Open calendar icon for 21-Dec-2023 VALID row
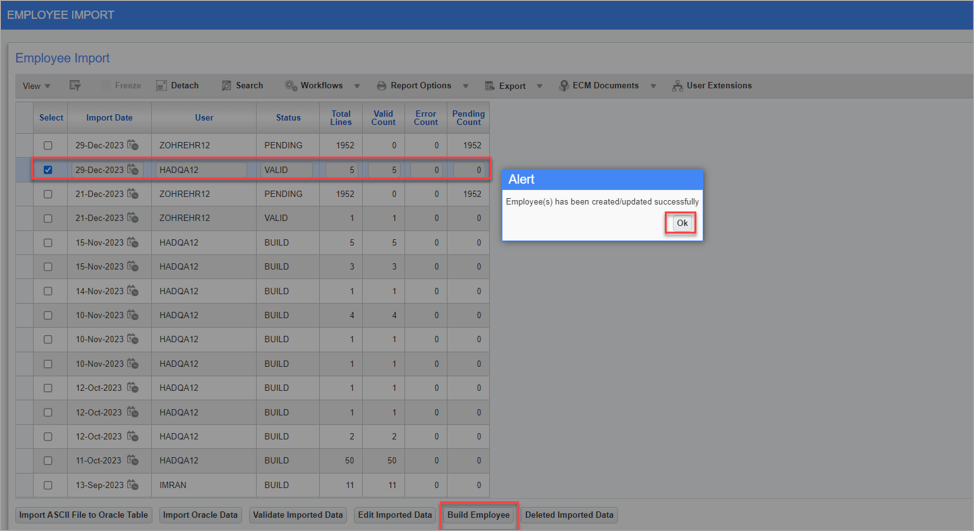Viewport: 974px width, 531px height. (x=133, y=218)
